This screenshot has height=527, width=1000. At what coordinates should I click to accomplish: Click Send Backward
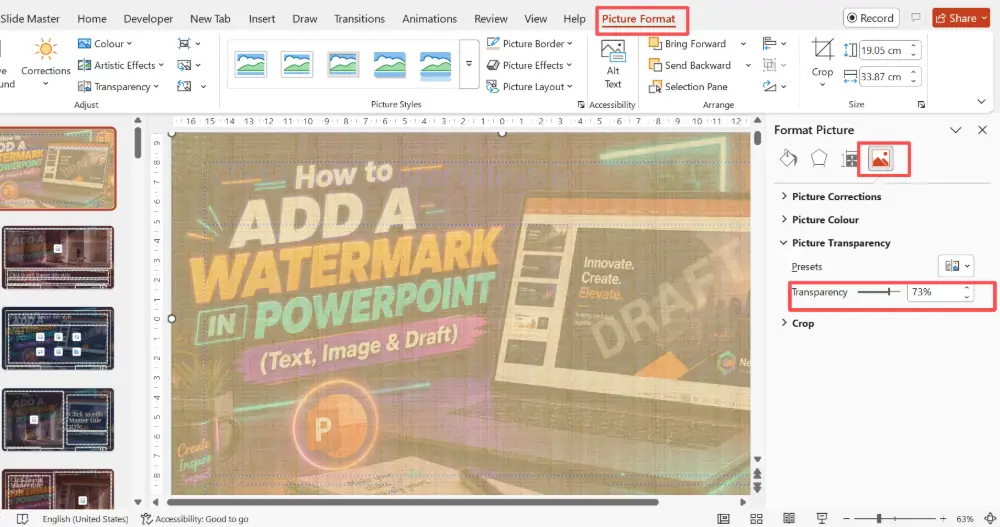(690, 65)
